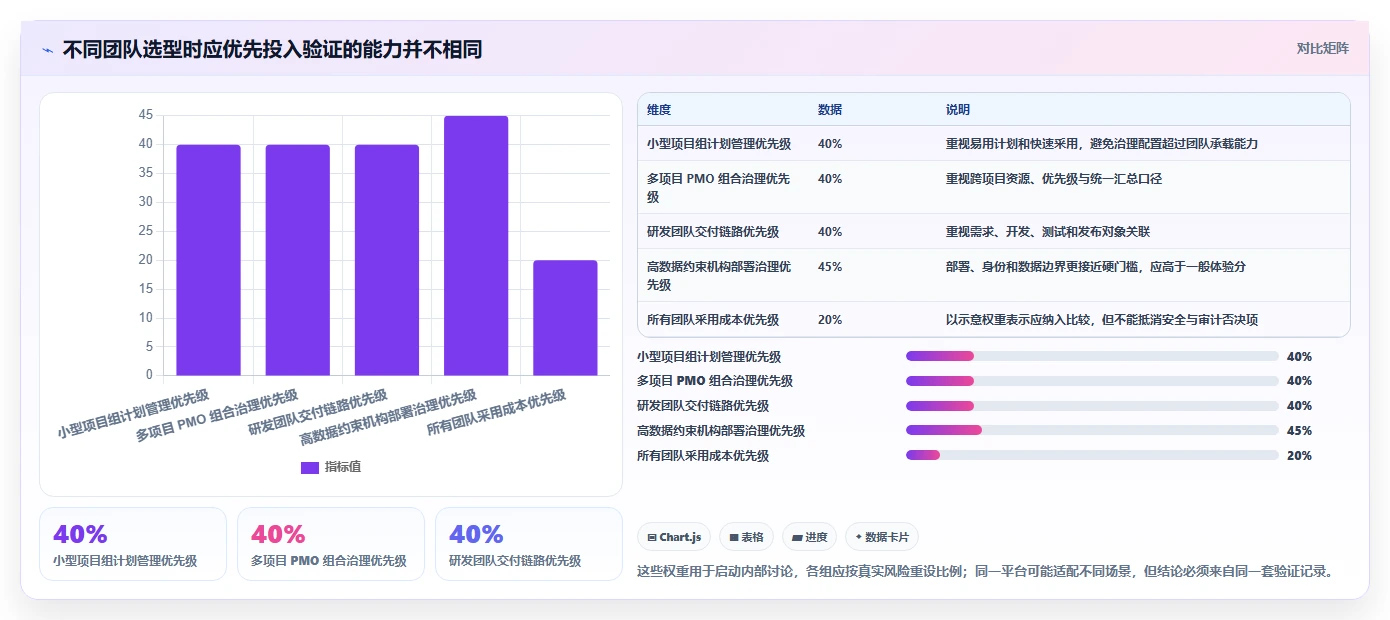This screenshot has height=620, width=1390.
Task: Click the 进度 chip
Action: 809,537
